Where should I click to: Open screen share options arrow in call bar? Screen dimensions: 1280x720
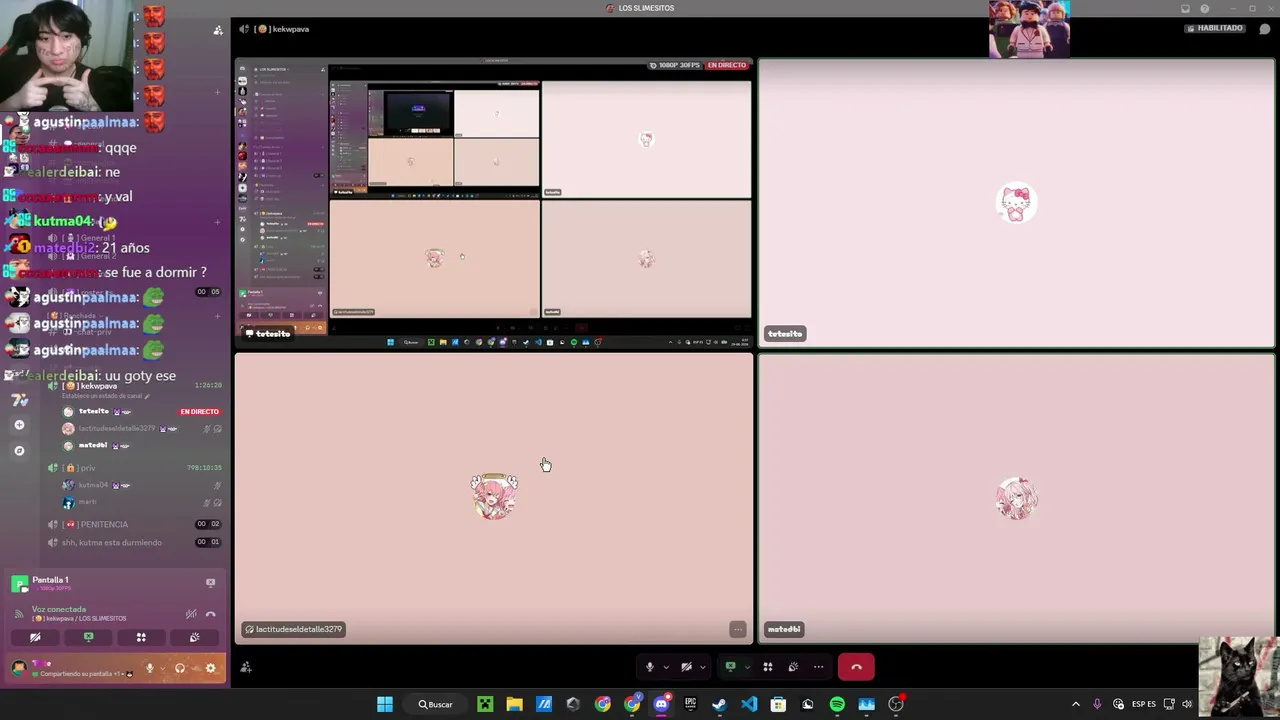(x=746, y=667)
